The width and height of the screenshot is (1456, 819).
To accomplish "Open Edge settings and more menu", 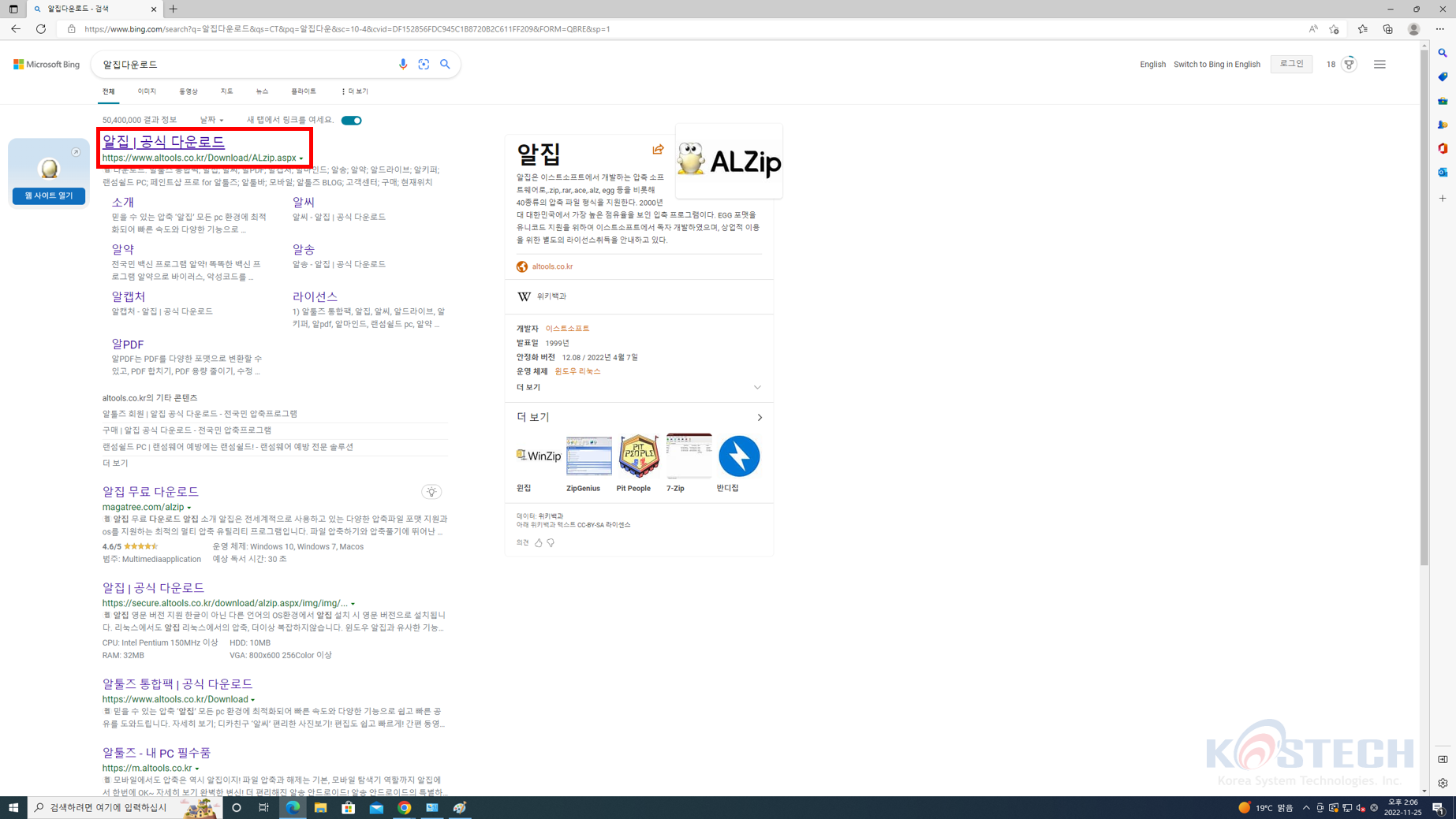I will 1439,29.
